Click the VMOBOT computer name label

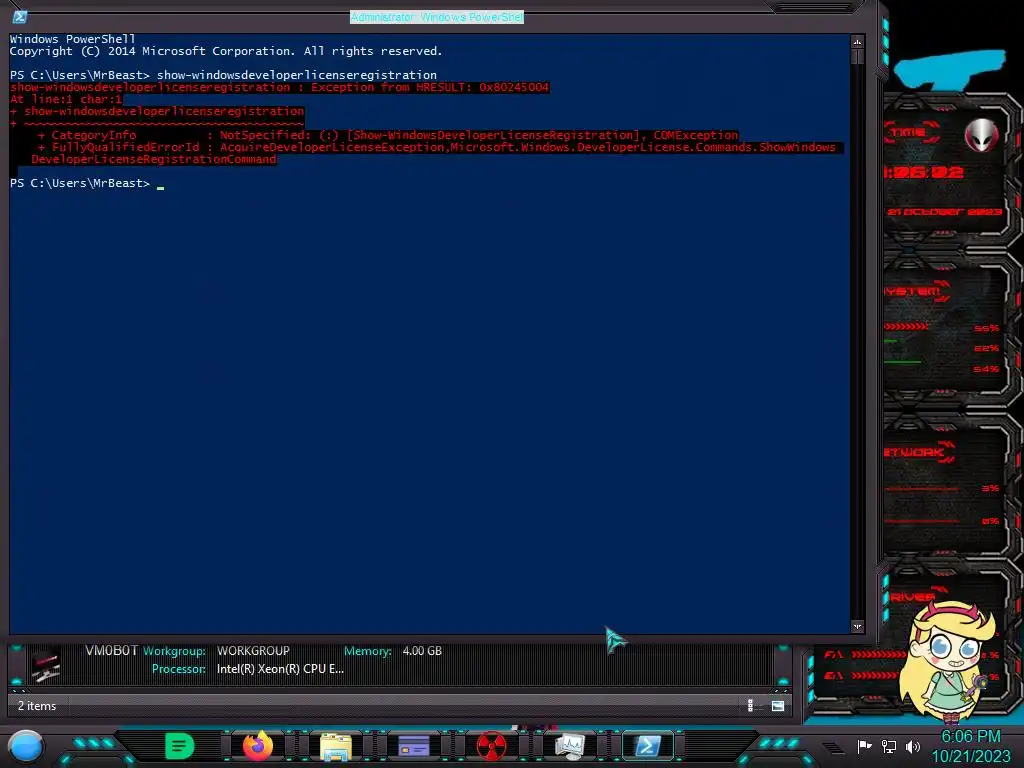(x=112, y=651)
